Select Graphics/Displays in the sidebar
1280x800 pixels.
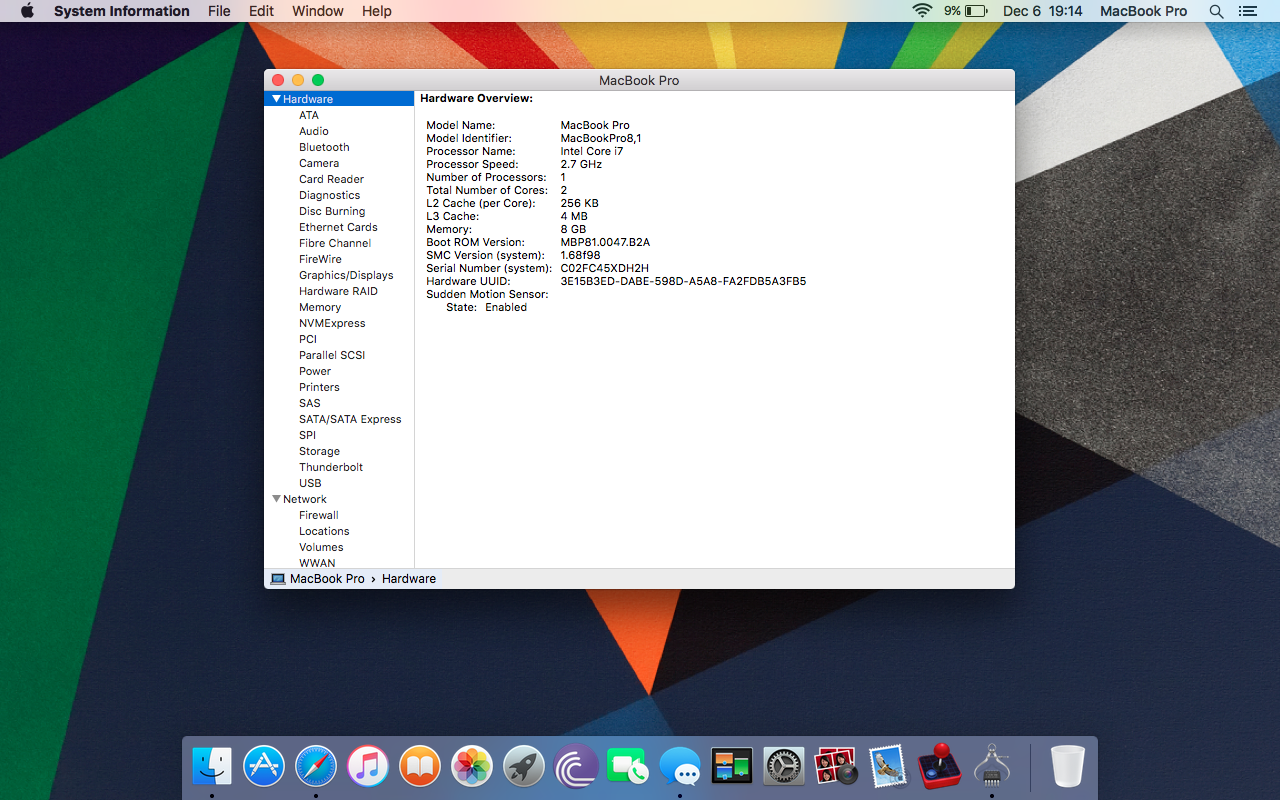coord(346,275)
